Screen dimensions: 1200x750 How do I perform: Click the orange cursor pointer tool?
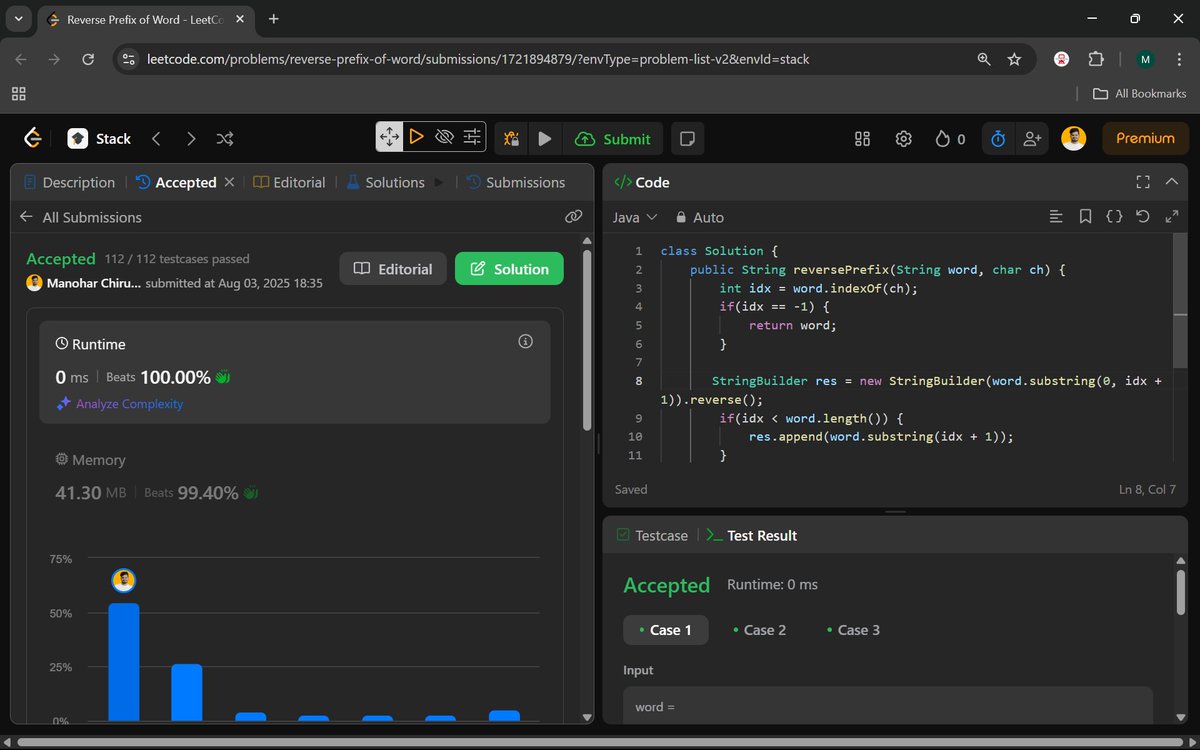point(417,137)
